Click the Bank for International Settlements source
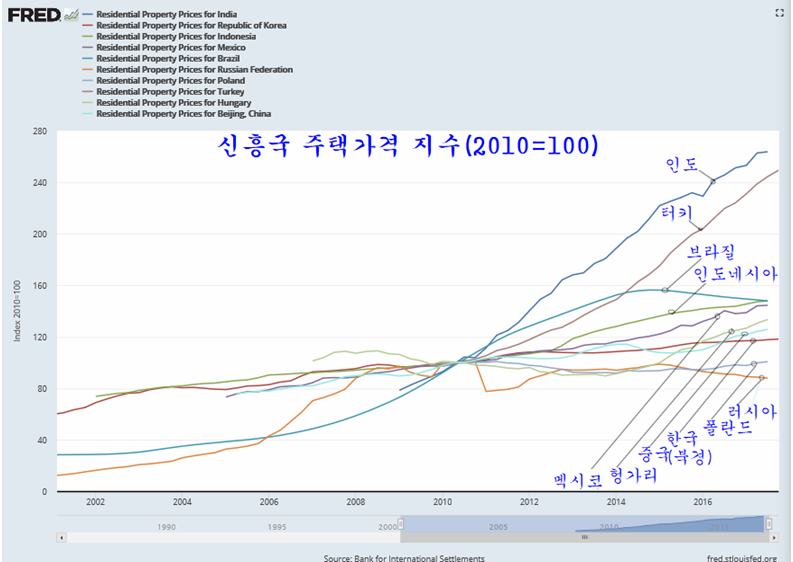Viewport: 793px width, 562px height. [404, 557]
